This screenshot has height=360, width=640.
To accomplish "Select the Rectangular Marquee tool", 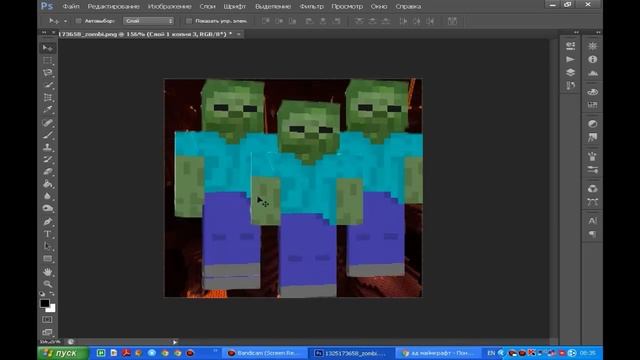I will coord(47,60).
